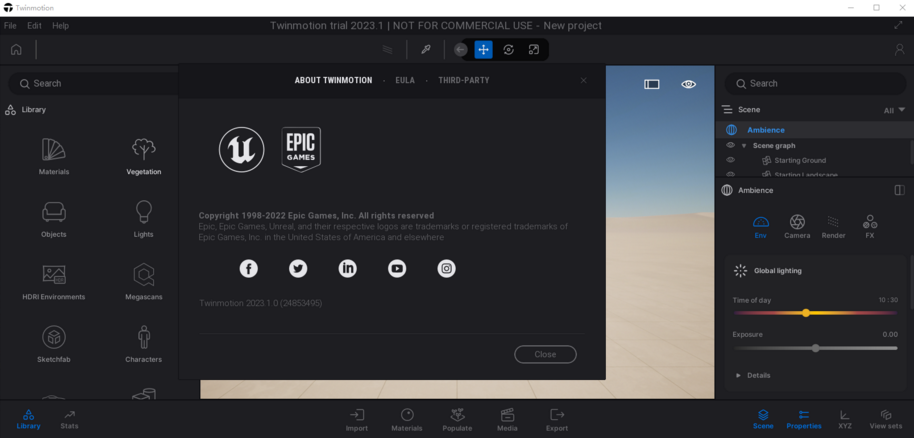
Task: Open the Media panel
Action: tap(507, 420)
